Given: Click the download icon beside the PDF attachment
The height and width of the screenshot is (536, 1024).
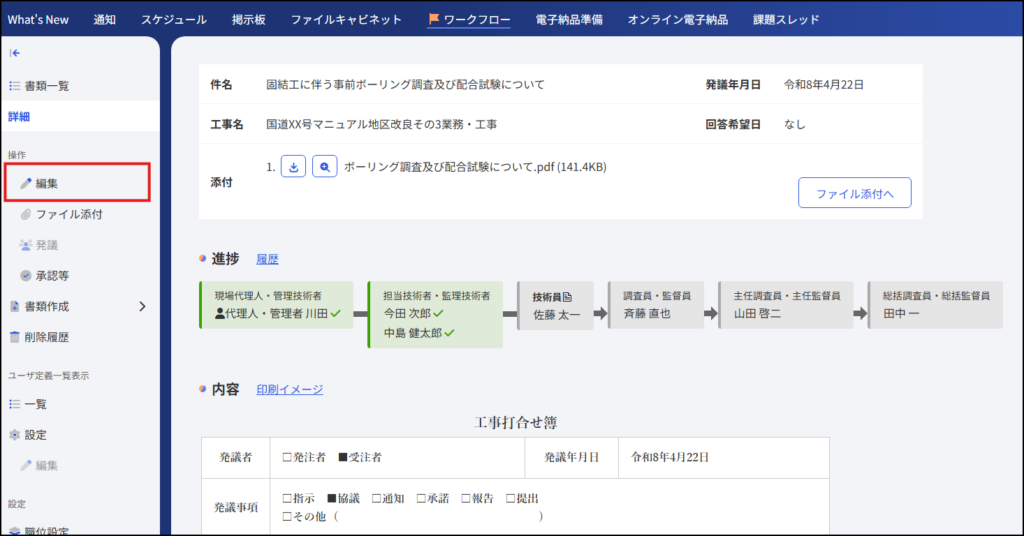Looking at the screenshot, I should coord(293,167).
